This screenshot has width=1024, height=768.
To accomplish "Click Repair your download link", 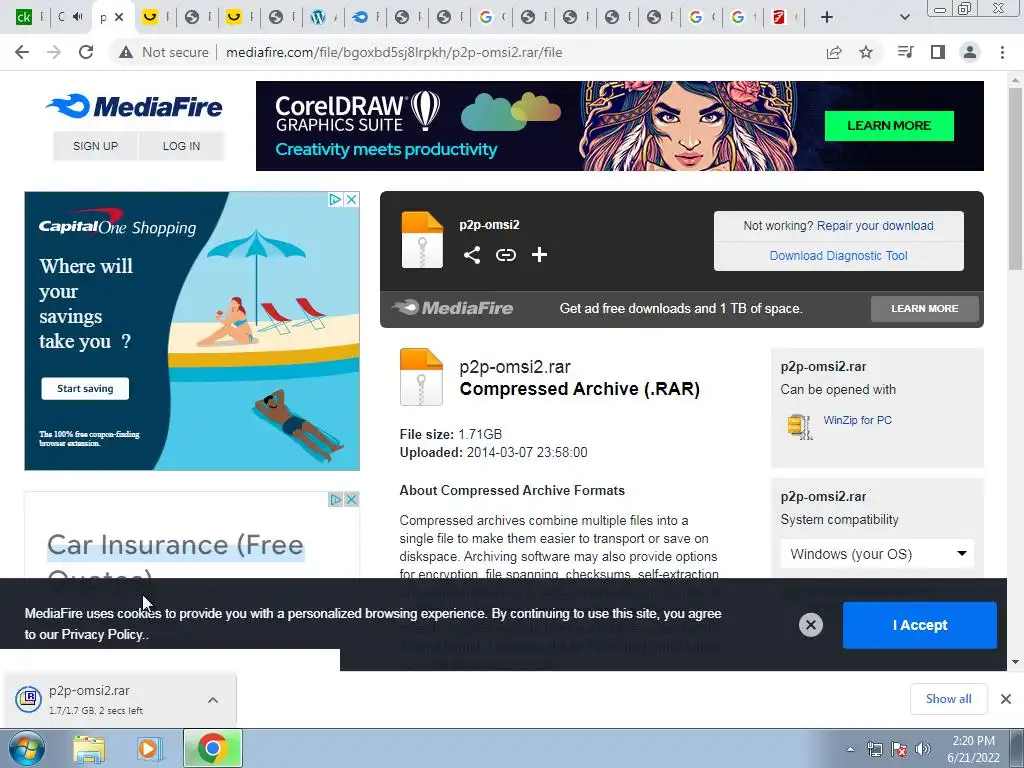I will (x=875, y=226).
